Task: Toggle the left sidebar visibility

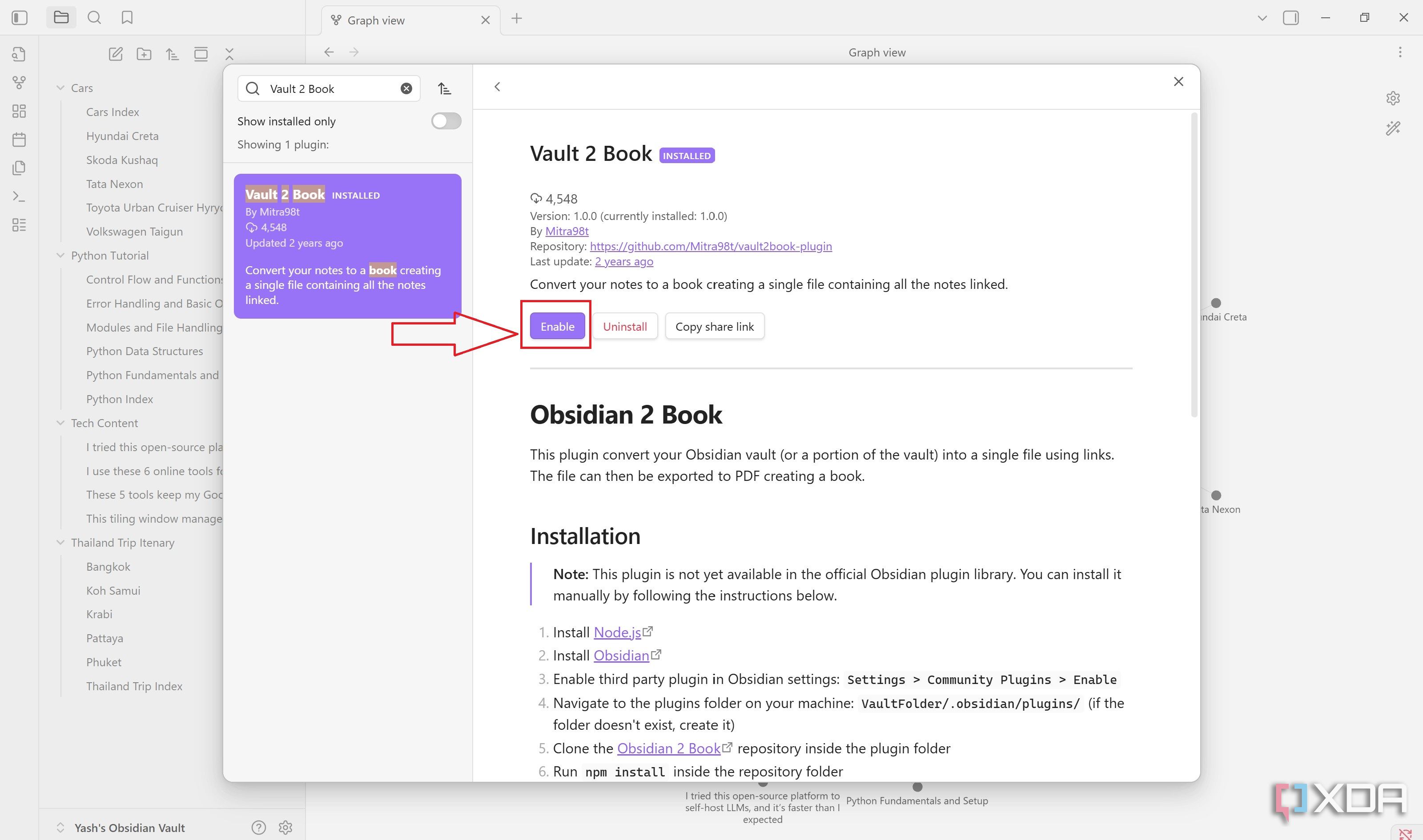Action: 19,17
